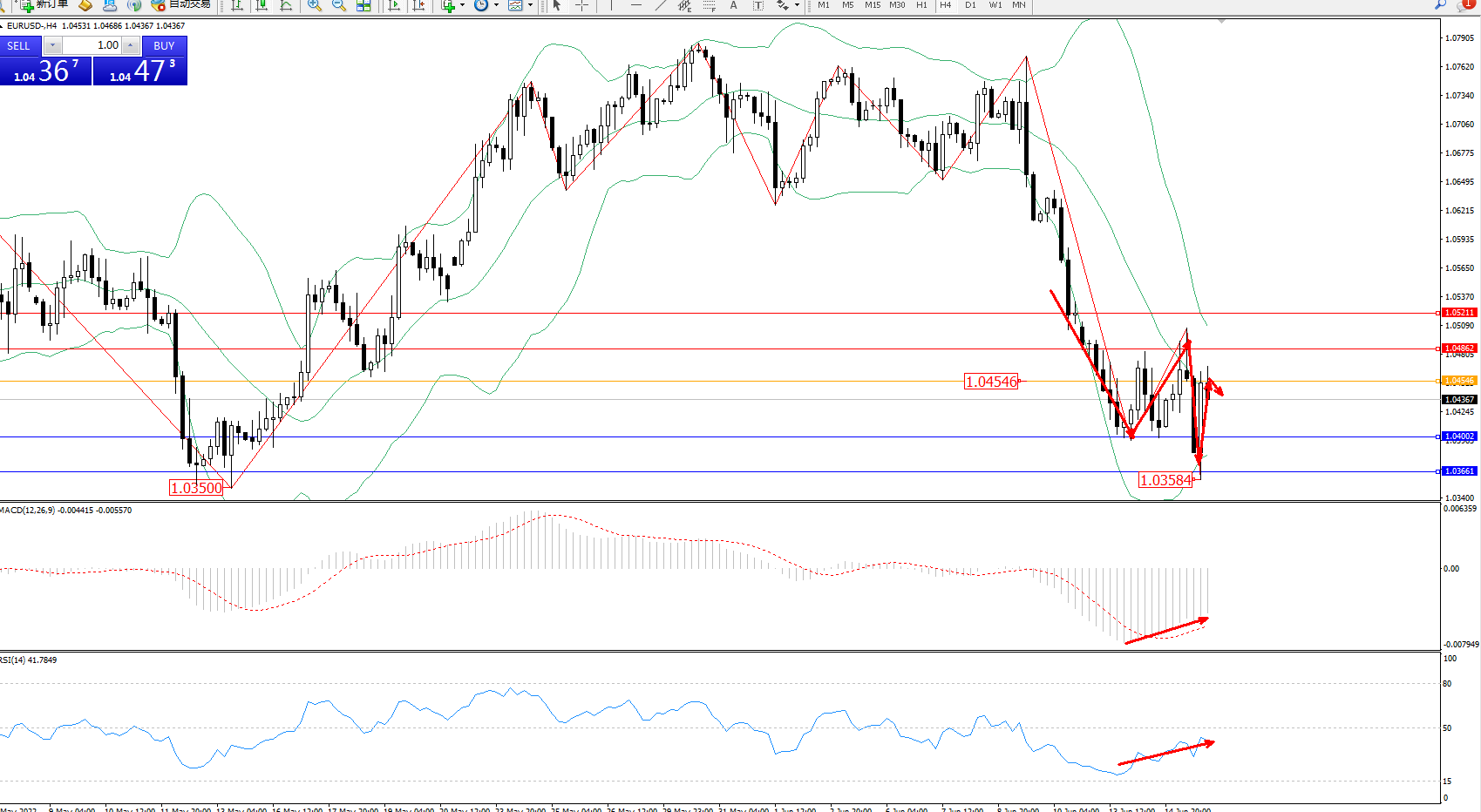Screen dimensions: 1481x812
Task: Select the crosshair tool
Action: 581,6
